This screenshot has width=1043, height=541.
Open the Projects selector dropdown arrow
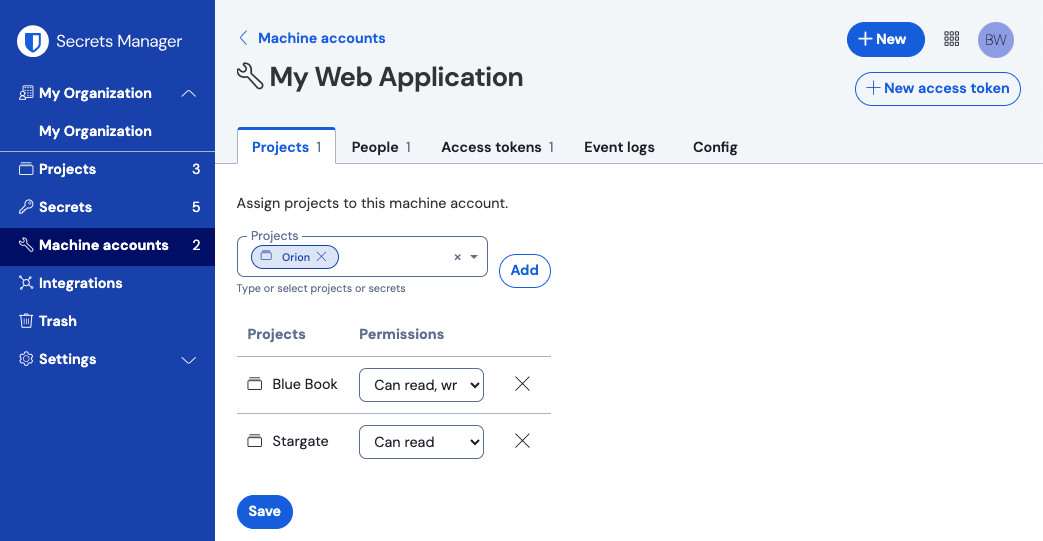pyautogui.click(x=474, y=257)
